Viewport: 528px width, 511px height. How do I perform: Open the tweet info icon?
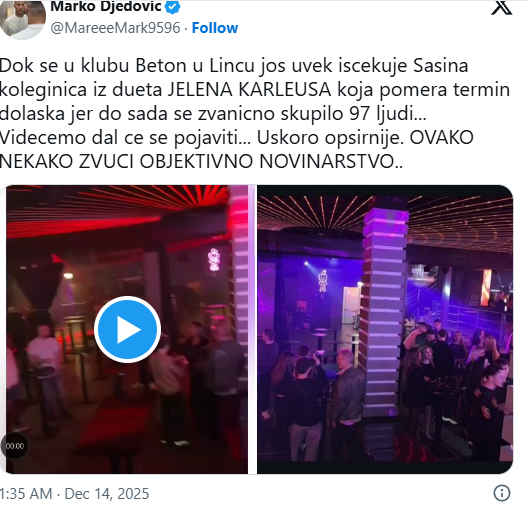tap(502, 493)
